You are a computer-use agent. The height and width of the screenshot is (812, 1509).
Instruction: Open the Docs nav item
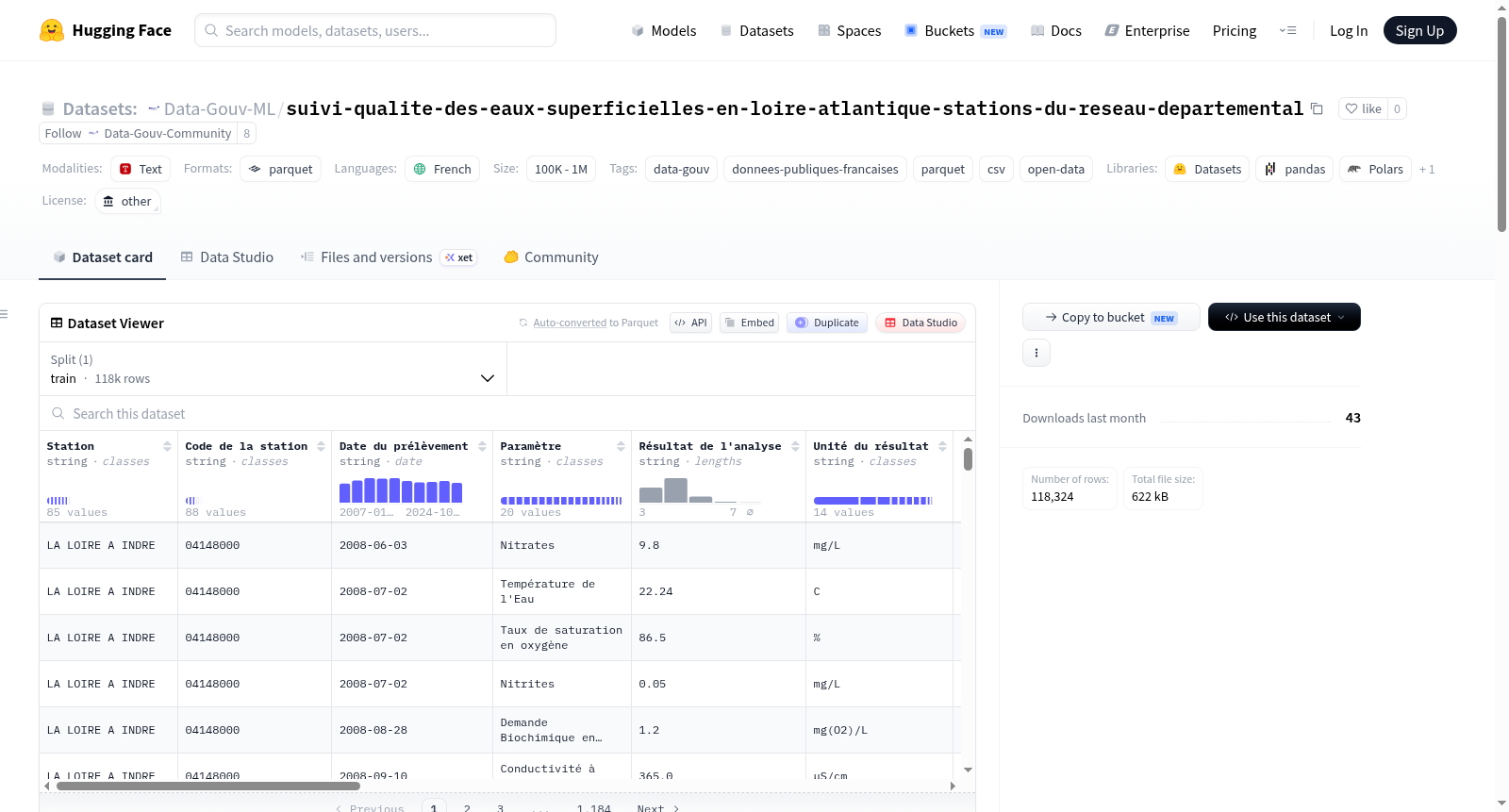(x=1055, y=30)
